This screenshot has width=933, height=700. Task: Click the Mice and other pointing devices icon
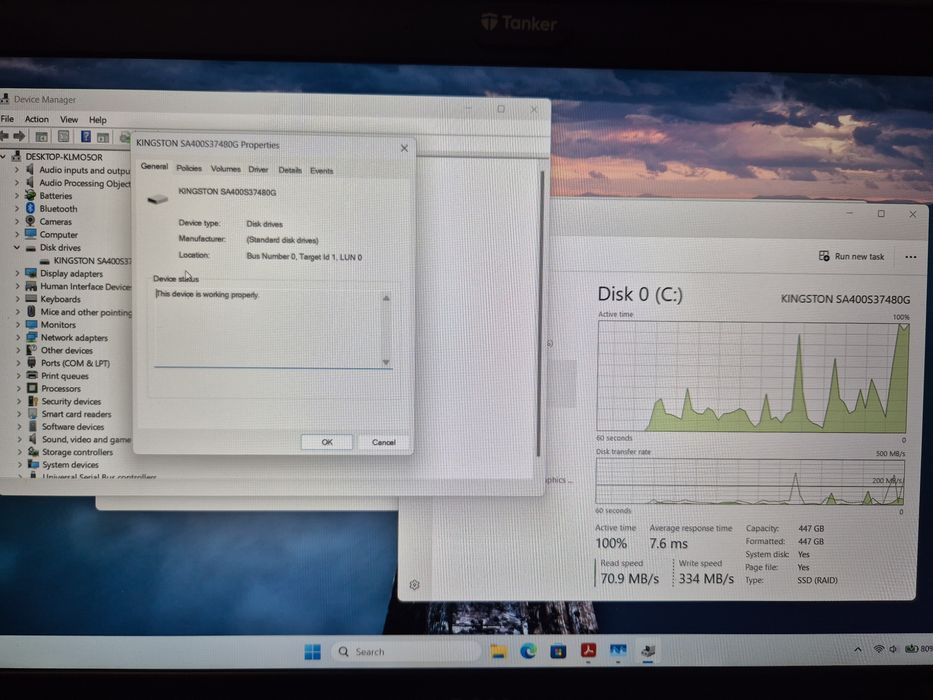(x=32, y=312)
